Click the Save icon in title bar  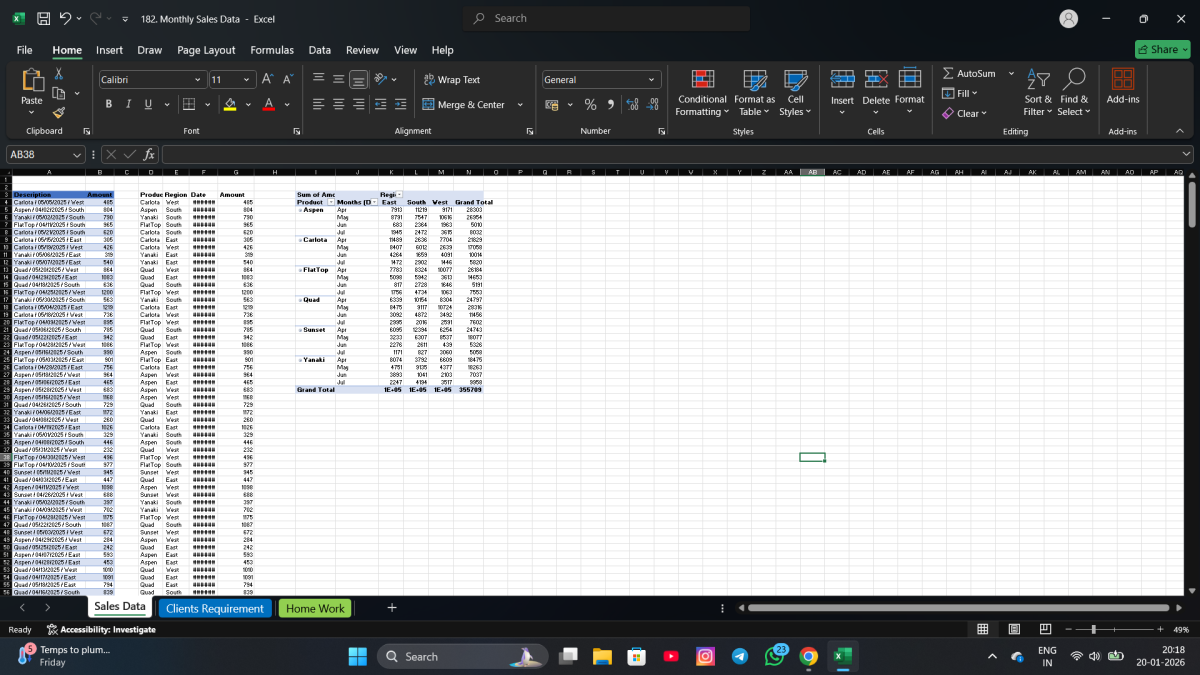tap(43, 18)
